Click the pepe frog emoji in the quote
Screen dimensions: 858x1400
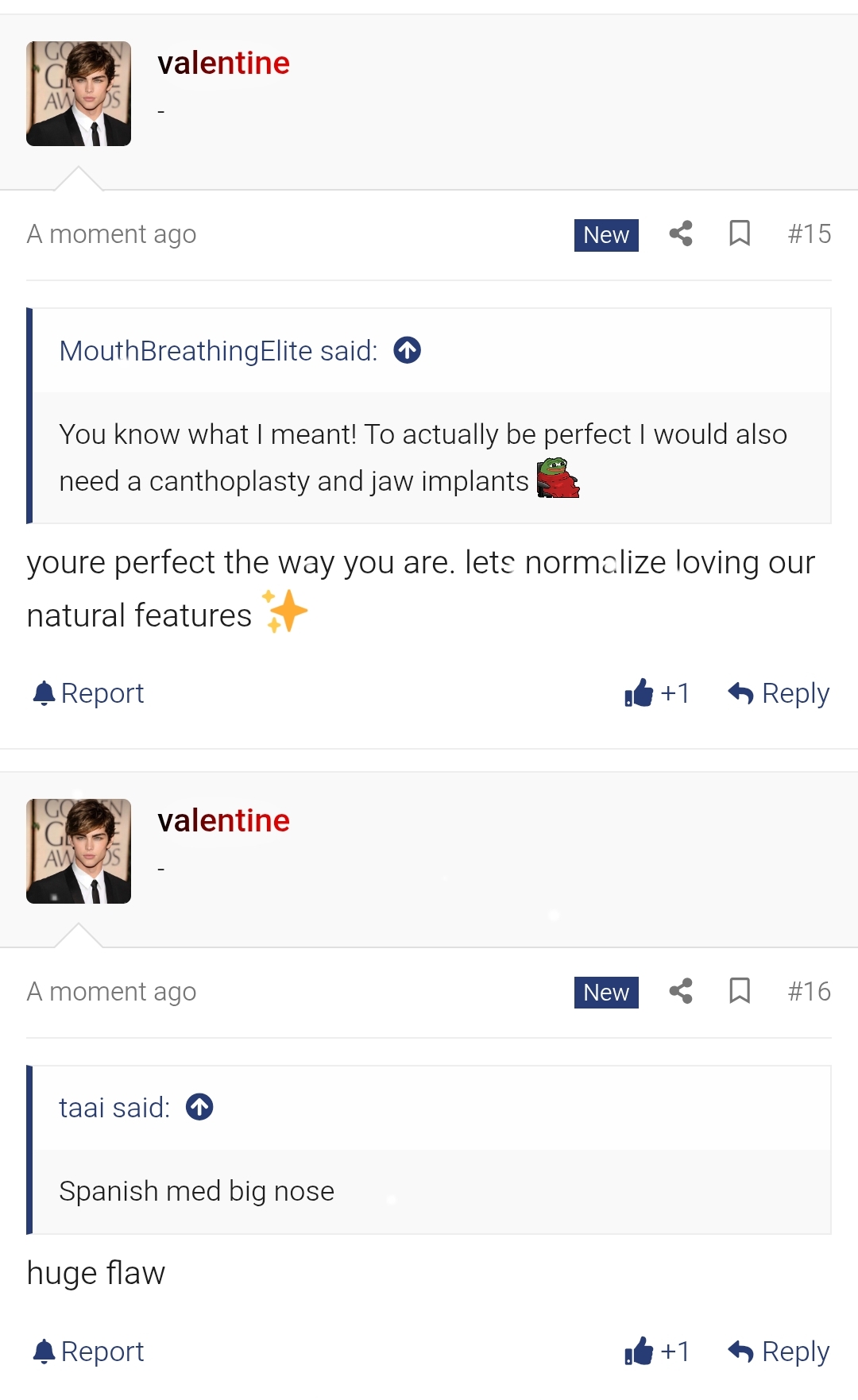coord(559,478)
